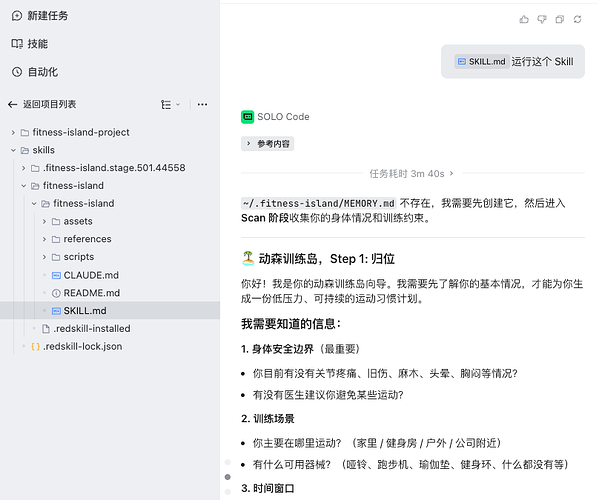Click the .fitness-island.stage.501.44558 folder icon
This screenshot has width=598, height=500.
[x=35, y=168]
